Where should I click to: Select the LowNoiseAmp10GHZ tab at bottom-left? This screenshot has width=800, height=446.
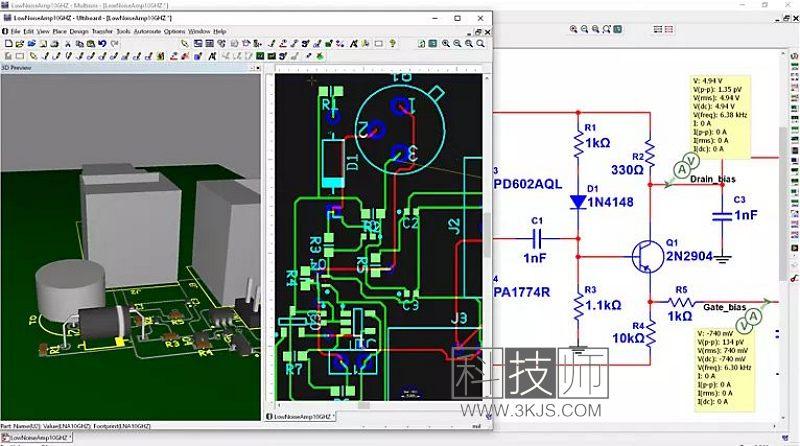37,438
